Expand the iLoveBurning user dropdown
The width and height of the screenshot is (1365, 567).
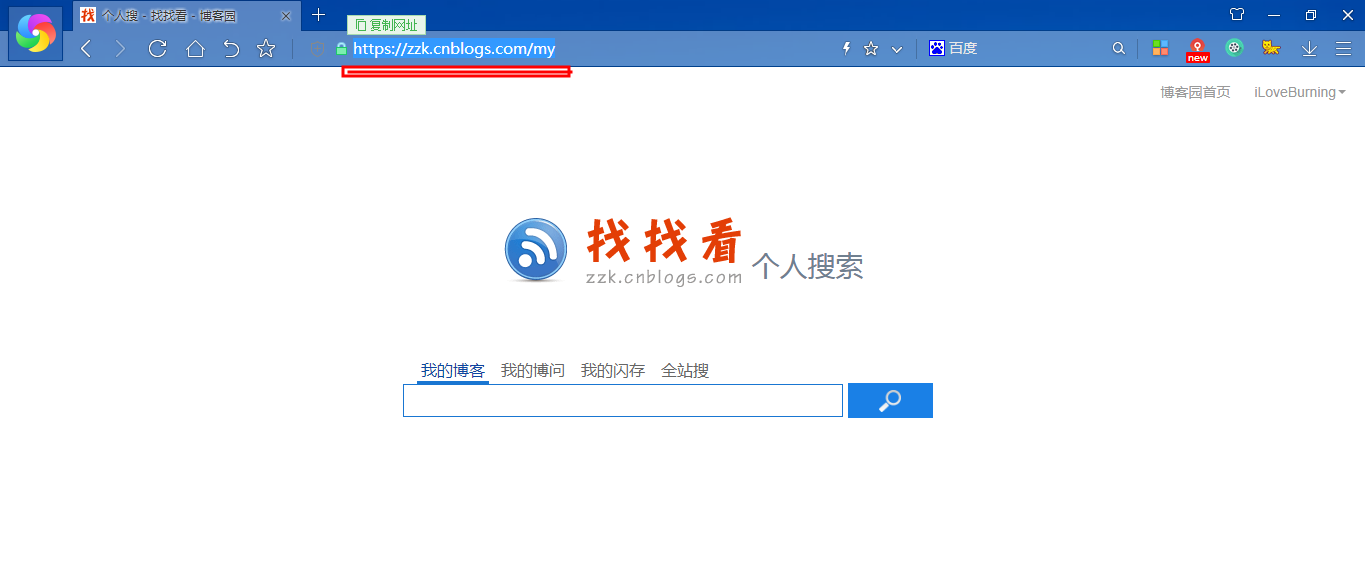[1300, 92]
